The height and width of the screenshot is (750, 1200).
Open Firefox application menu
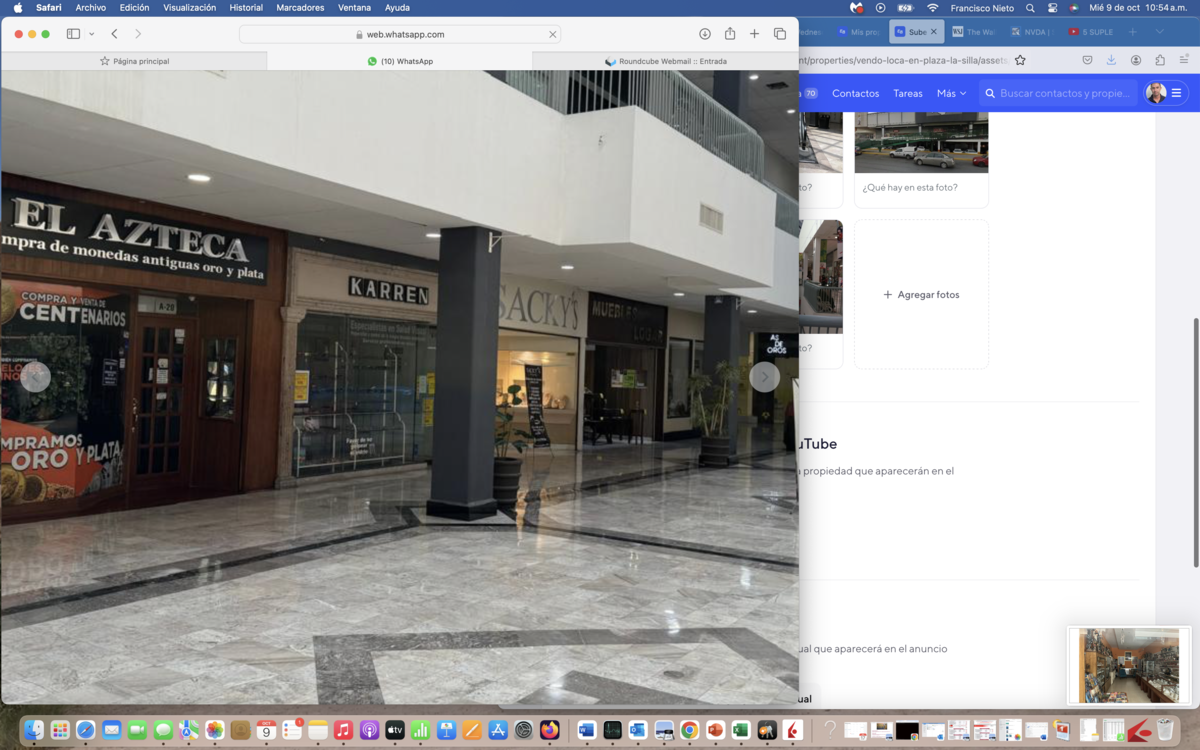pos(1184,60)
